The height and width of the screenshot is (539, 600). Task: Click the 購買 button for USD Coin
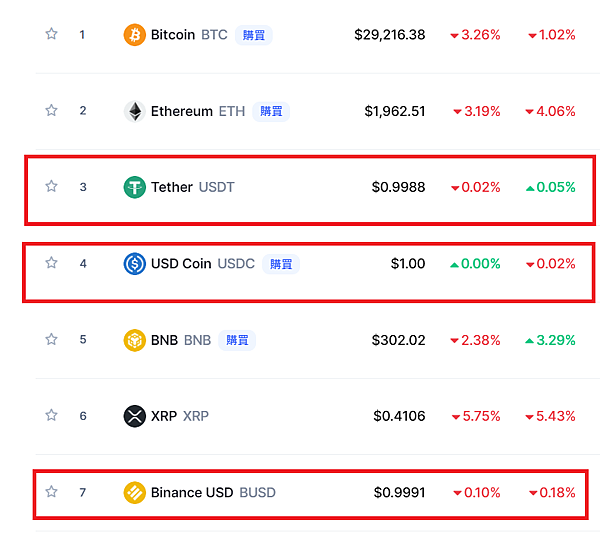(x=281, y=264)
